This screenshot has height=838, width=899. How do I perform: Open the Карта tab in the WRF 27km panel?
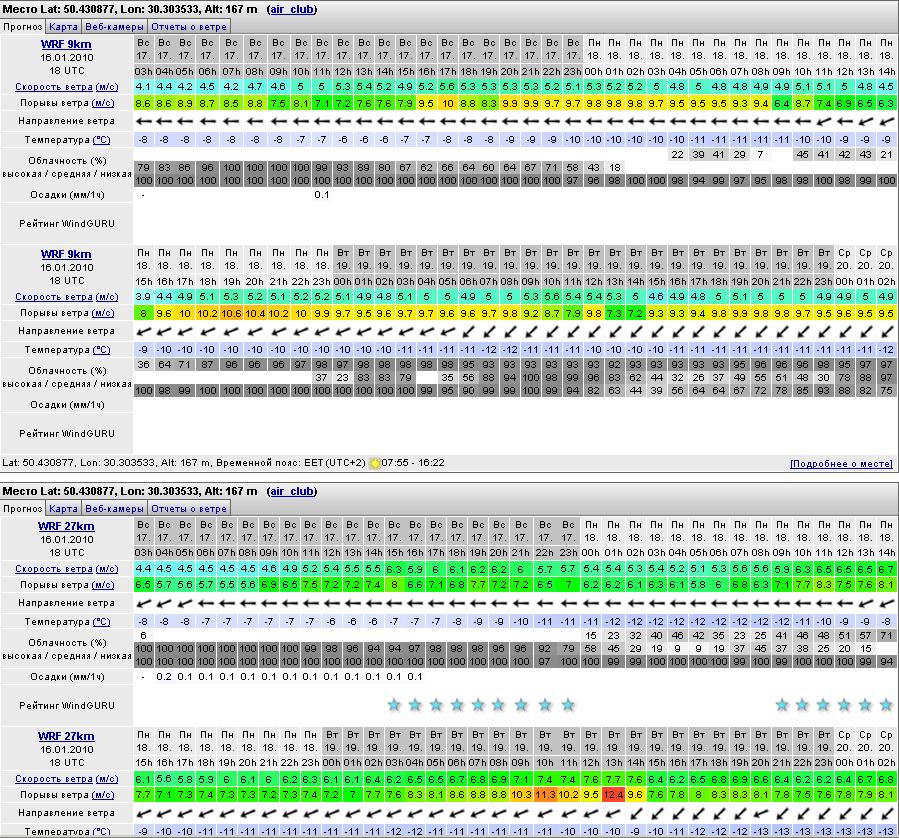pos(64,508)
